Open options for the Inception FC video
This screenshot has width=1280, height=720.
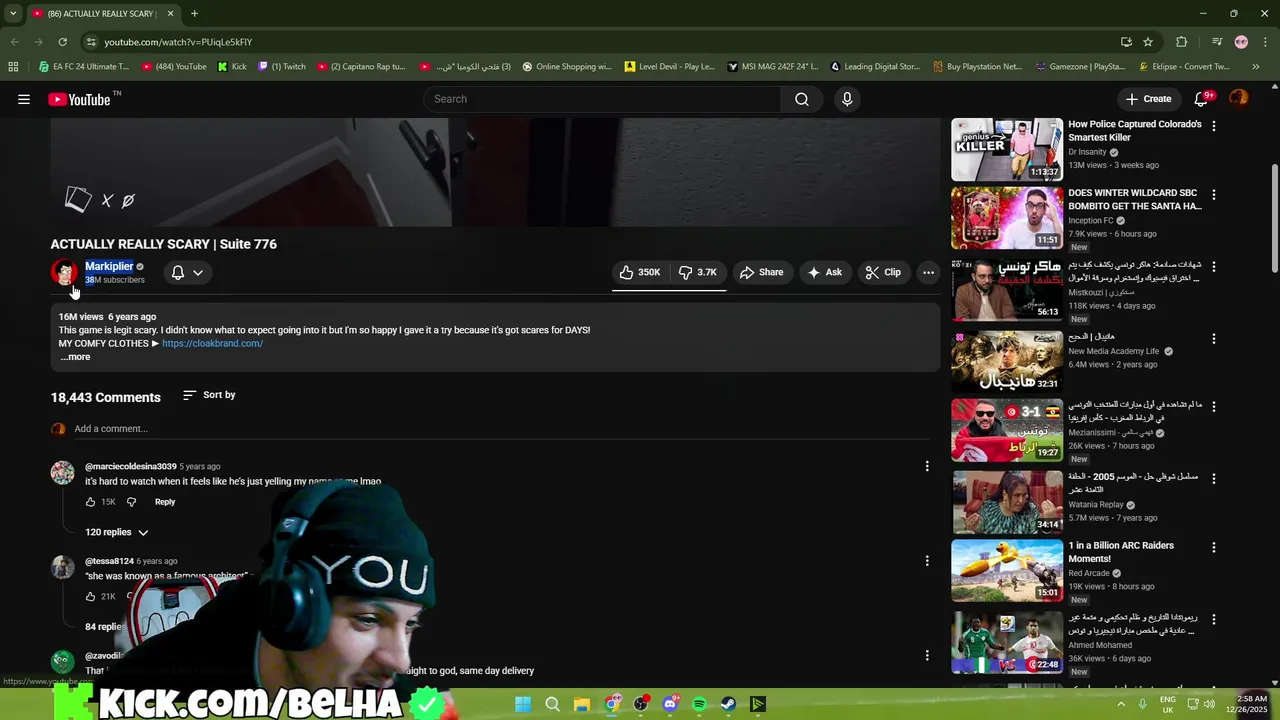click(x=1214, y=194)
